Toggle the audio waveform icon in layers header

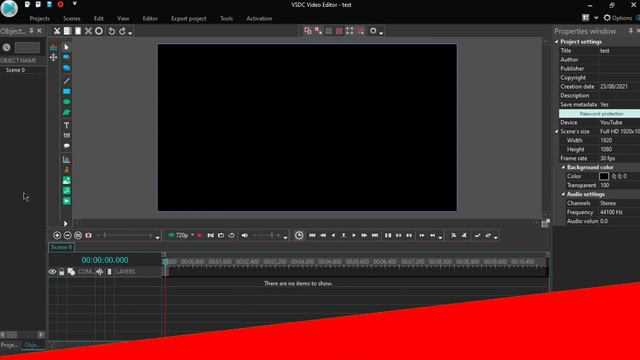pyautogui.click(x=100, y=272)
